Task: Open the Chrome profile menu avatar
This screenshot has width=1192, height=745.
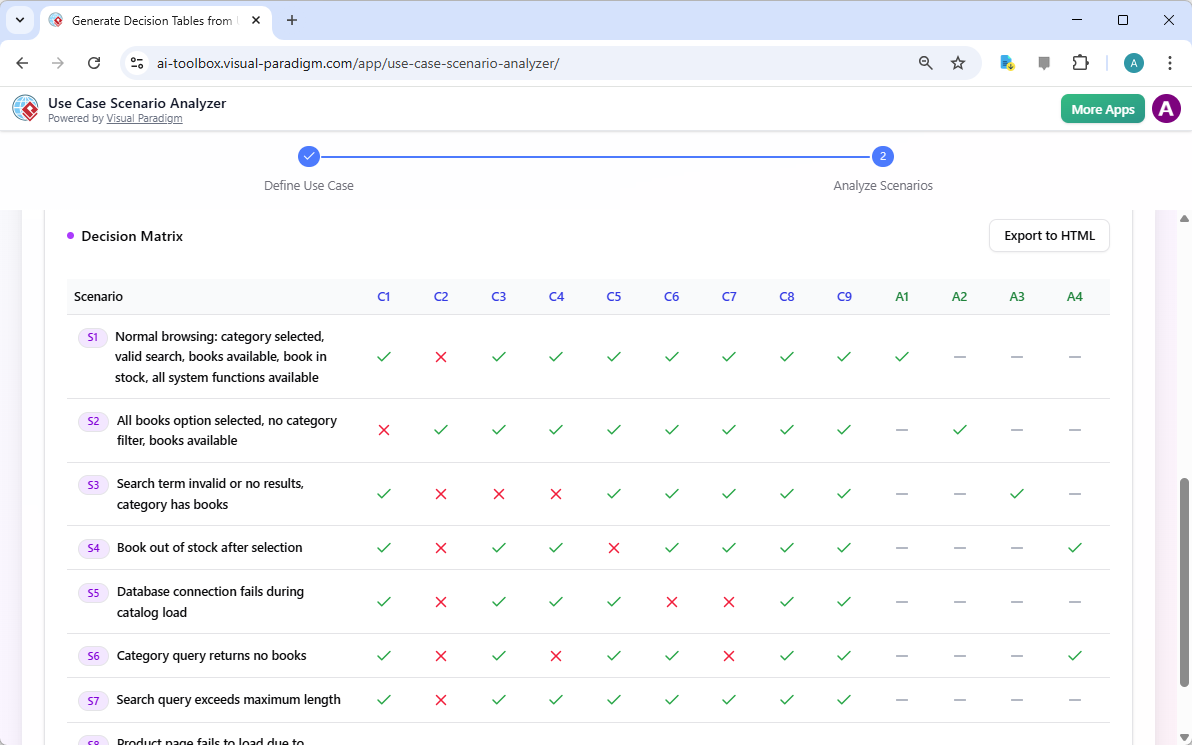Action: click(1133, 62)
